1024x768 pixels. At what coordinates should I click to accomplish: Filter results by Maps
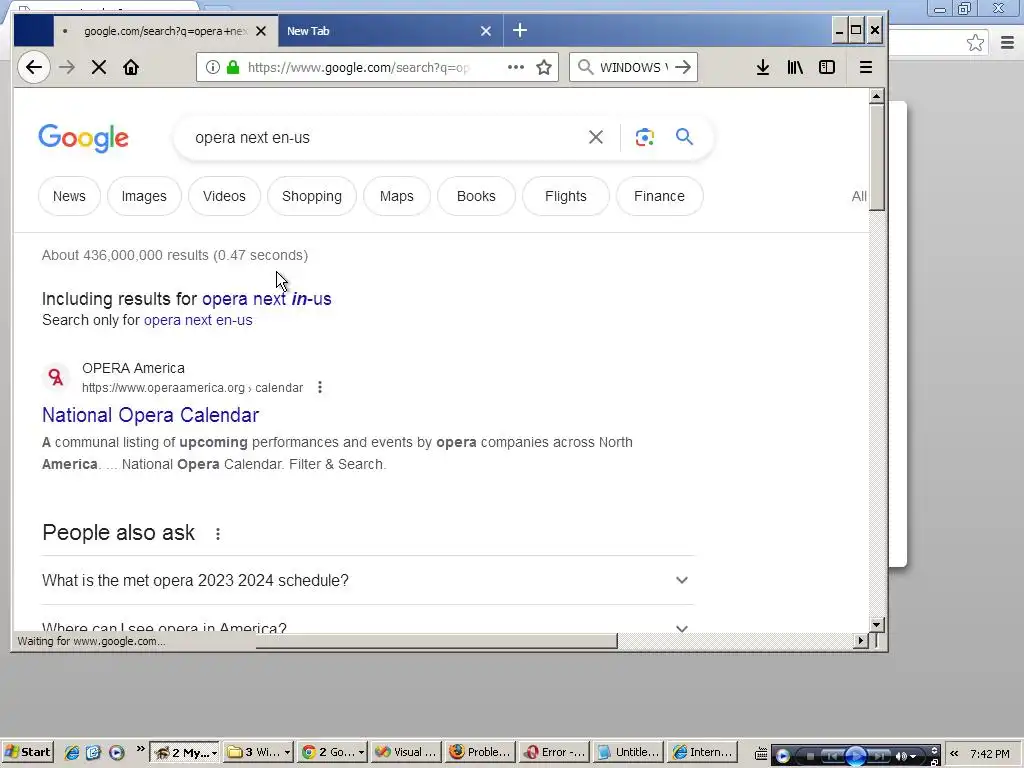396,196
